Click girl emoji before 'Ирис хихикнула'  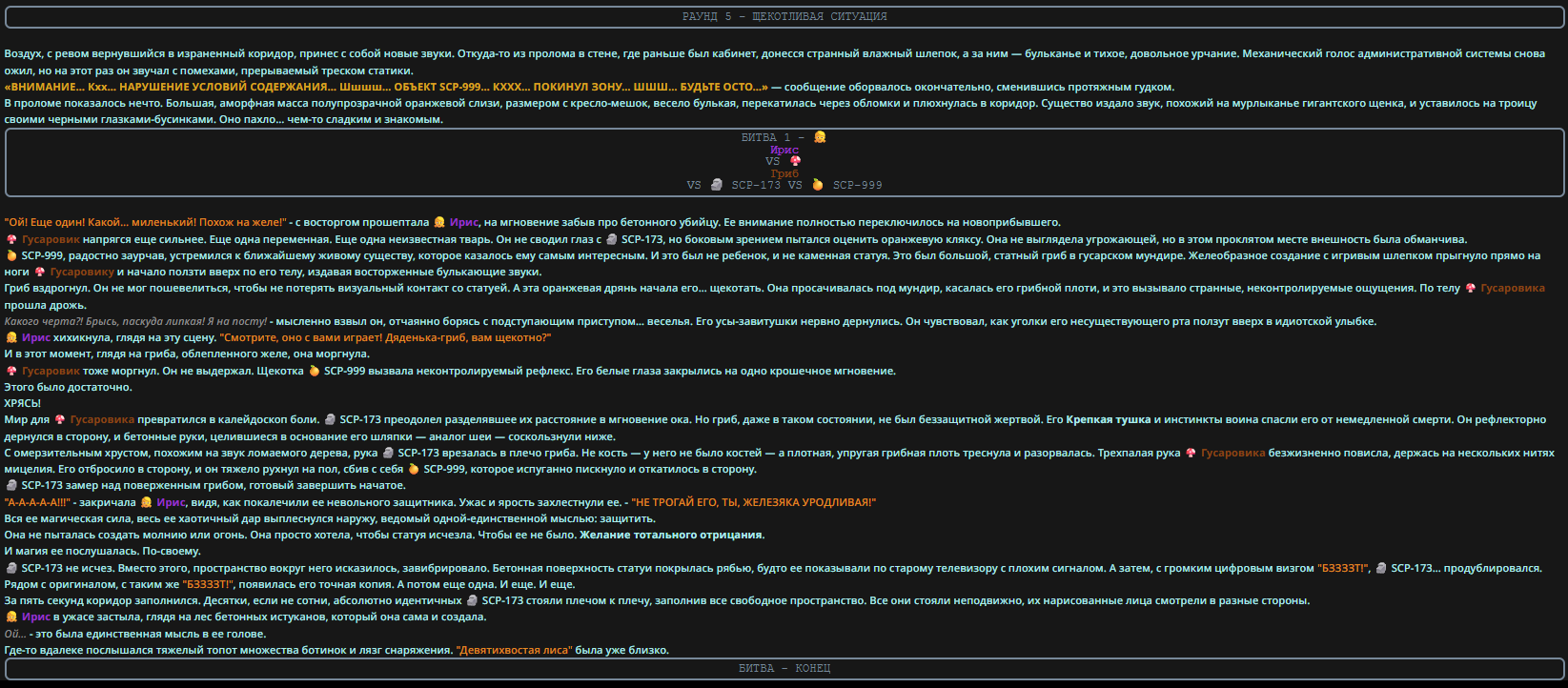click(11, 337)
